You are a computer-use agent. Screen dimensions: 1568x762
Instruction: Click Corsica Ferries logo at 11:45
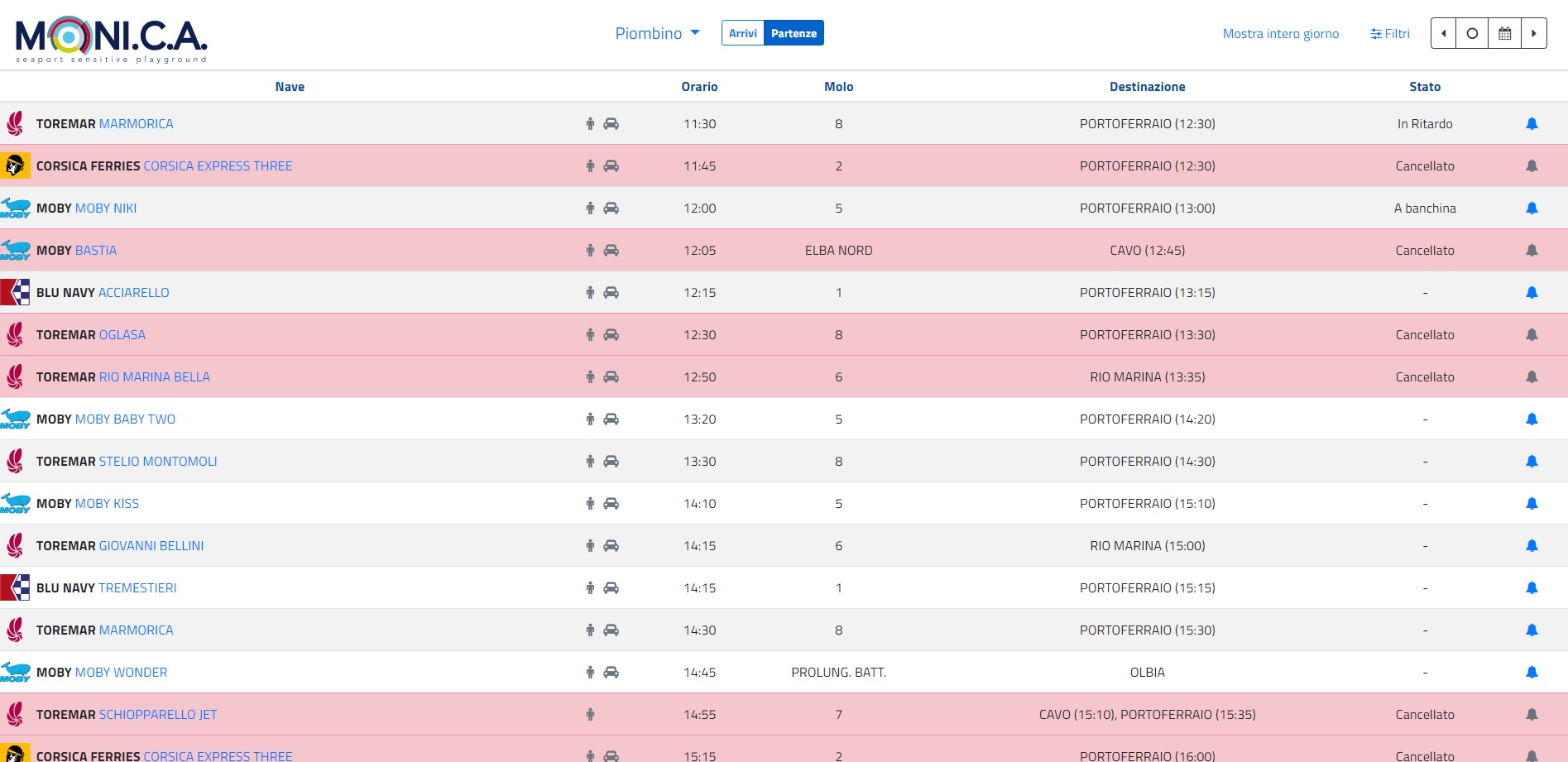pyautogui.click(x=15, y=165)
